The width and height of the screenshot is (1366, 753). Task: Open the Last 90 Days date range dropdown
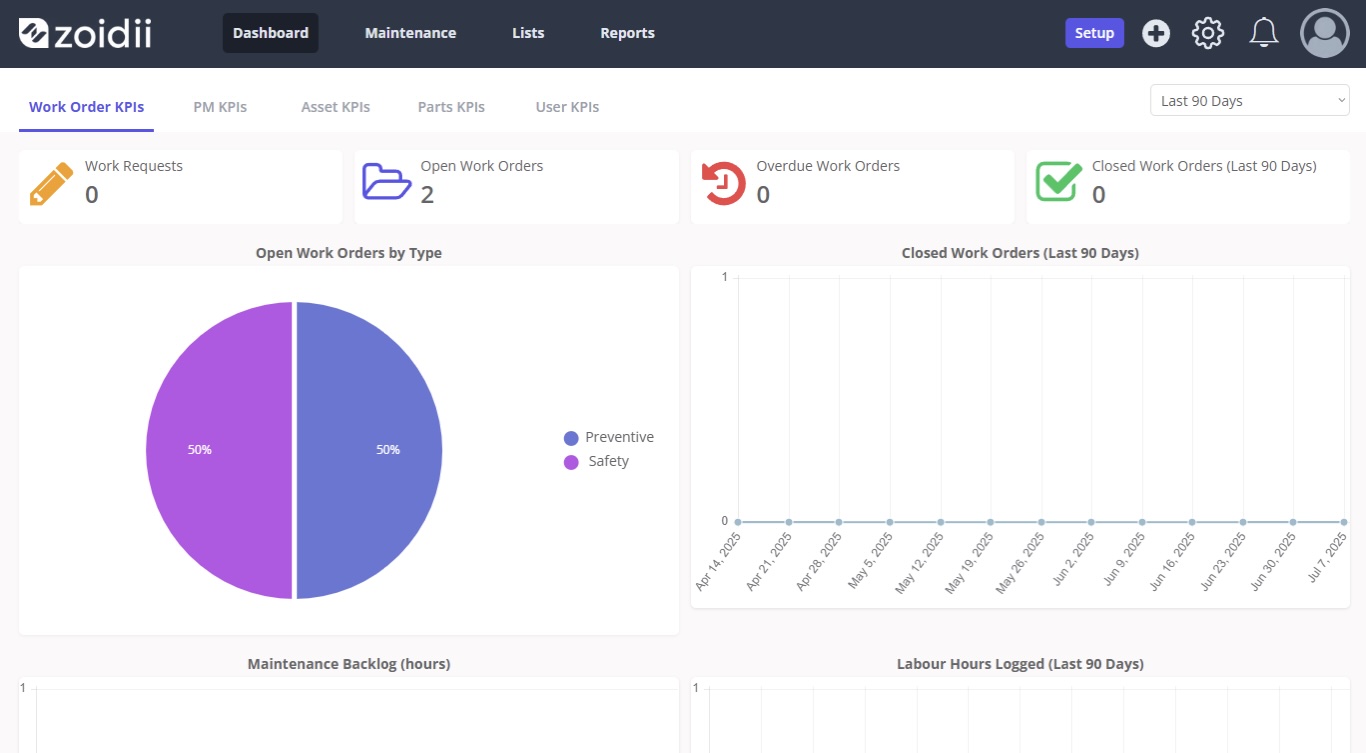coord(1249,100)
